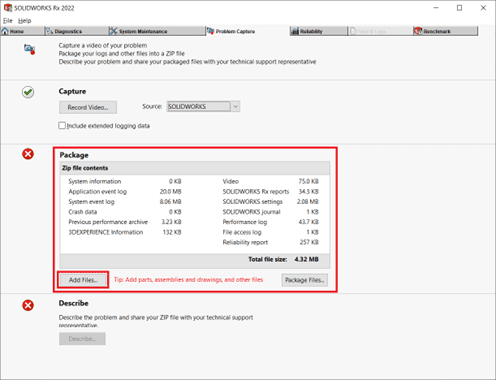
Task: Click the red X Describe status icon
Action: (28, 305)
